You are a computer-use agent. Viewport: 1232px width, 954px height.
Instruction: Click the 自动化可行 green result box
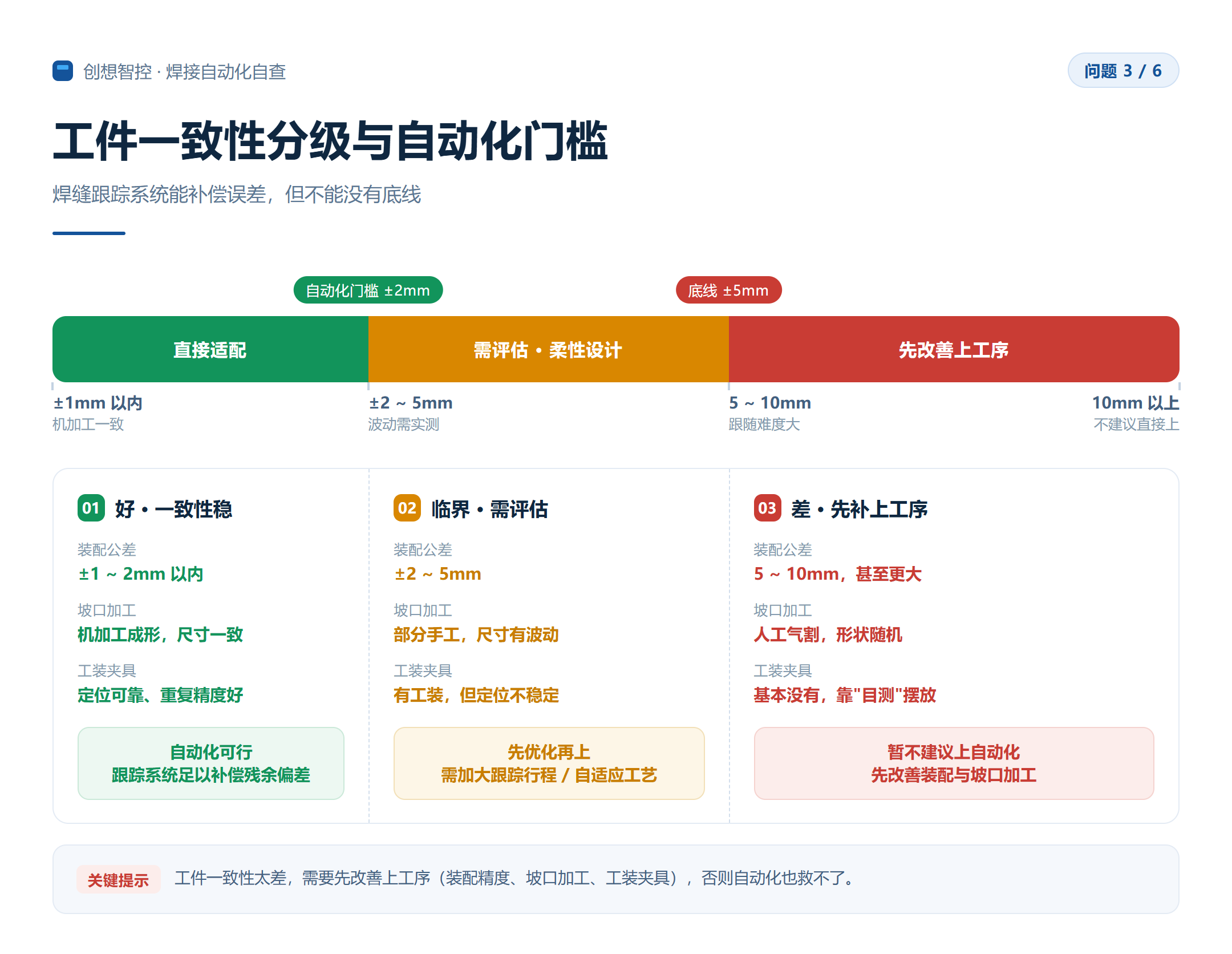(x=211, y=763)
